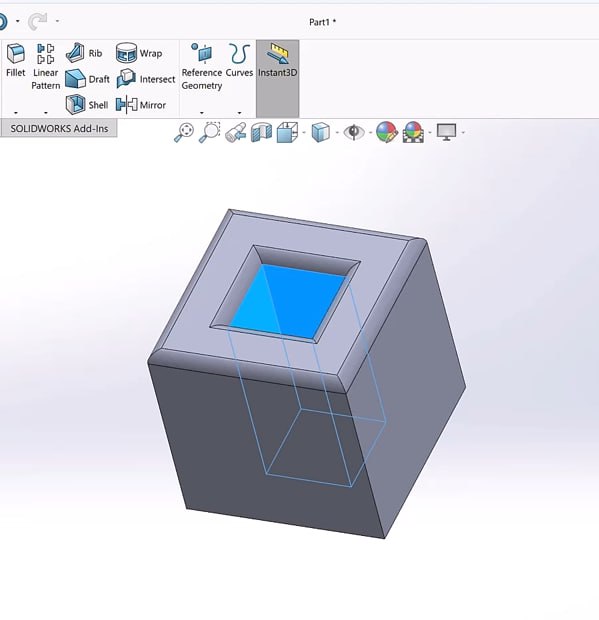Open the Linear Pattern tool
599x620 pixels.
(x=45, y=66)
